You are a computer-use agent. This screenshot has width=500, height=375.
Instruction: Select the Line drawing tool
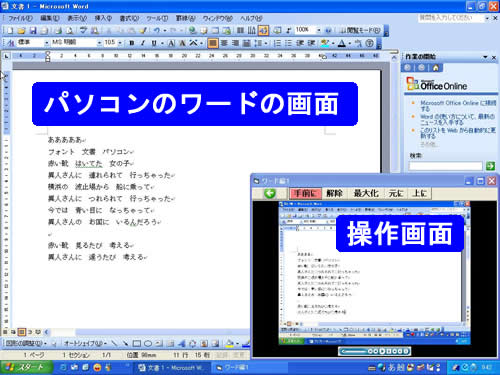coord(114,343)
